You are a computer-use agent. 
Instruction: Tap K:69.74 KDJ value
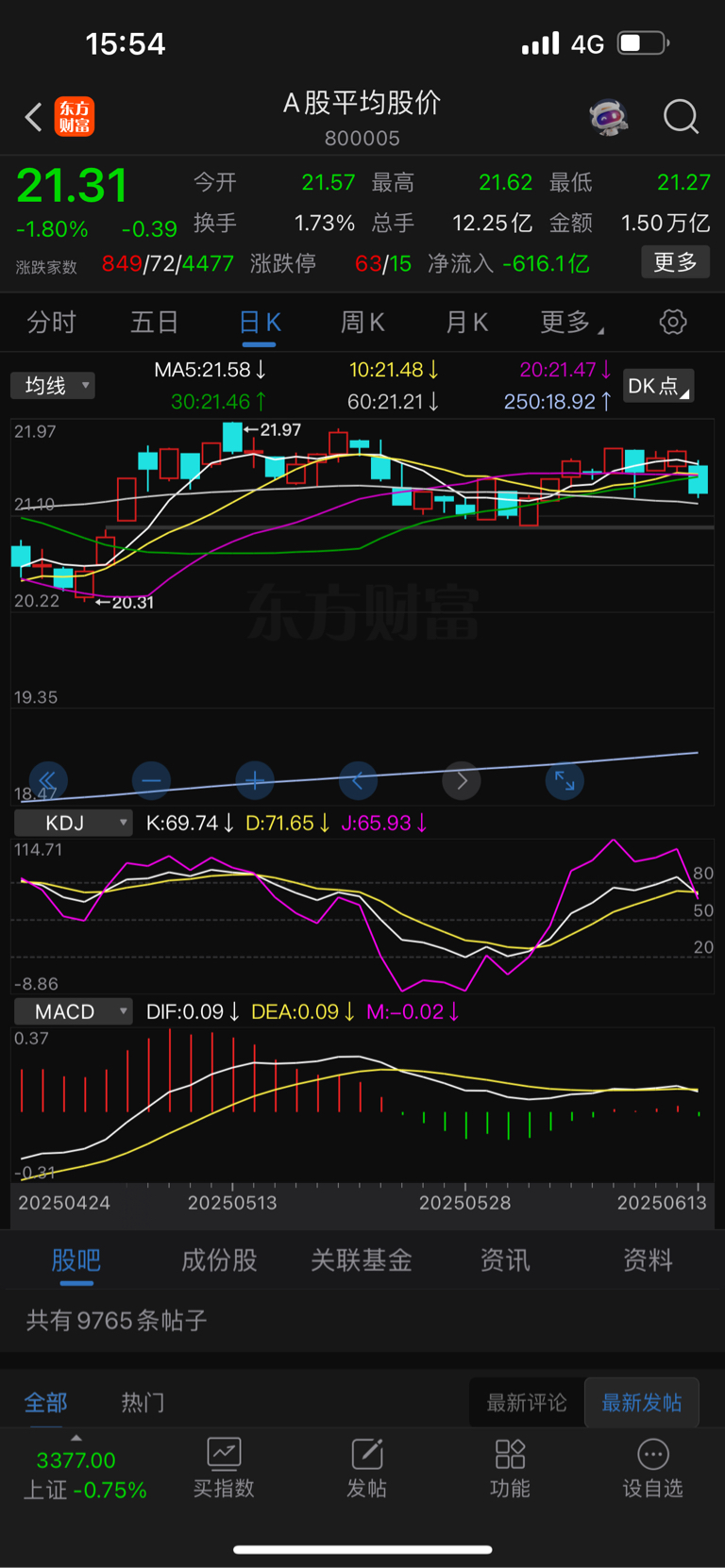[190, 823]
